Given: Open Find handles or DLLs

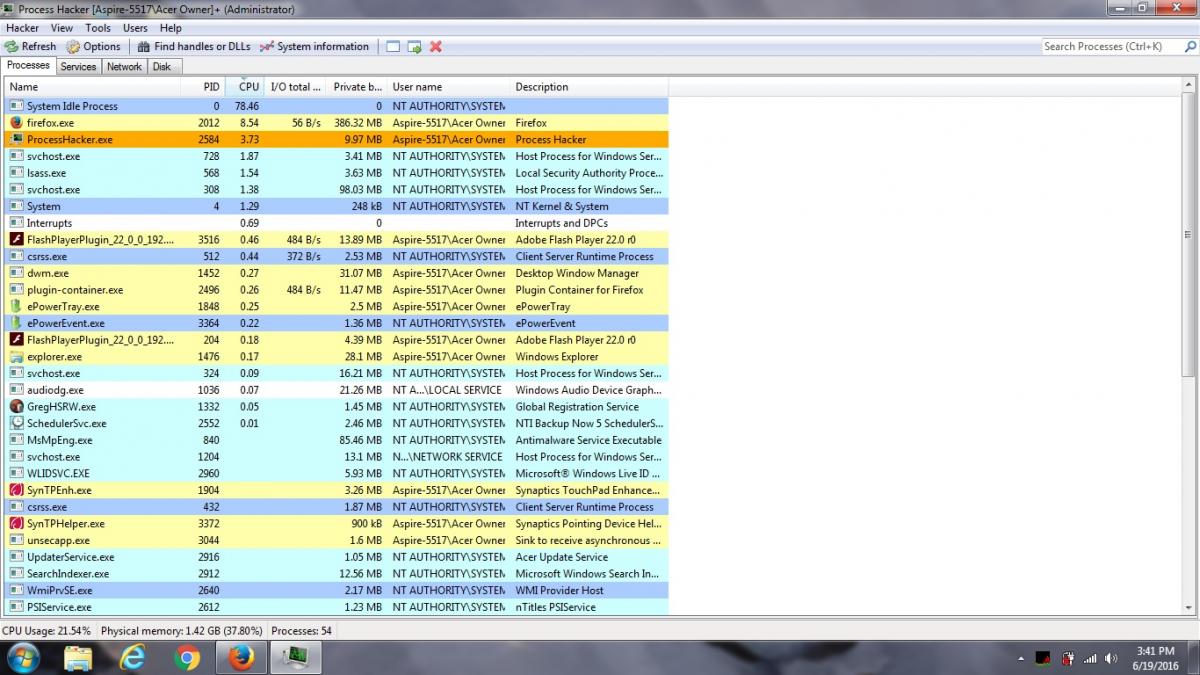Looking at the screenshot, I should [194, 46].
